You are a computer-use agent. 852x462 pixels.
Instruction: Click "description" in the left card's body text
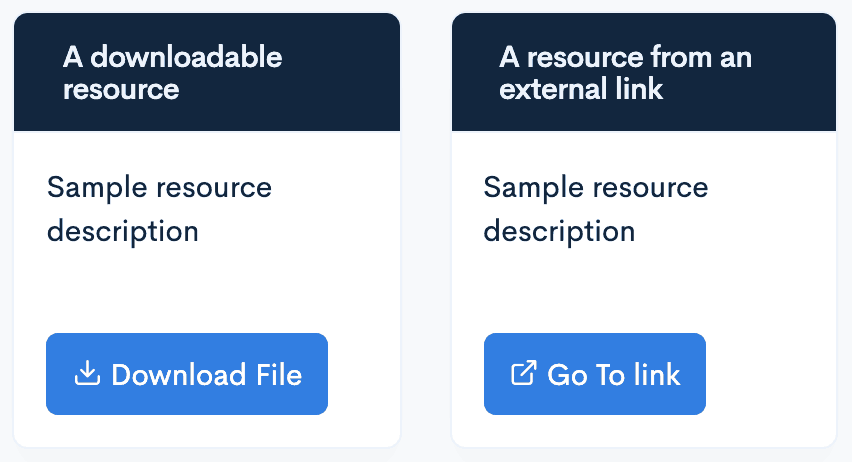pyautogui.click(x=123, y=231)
